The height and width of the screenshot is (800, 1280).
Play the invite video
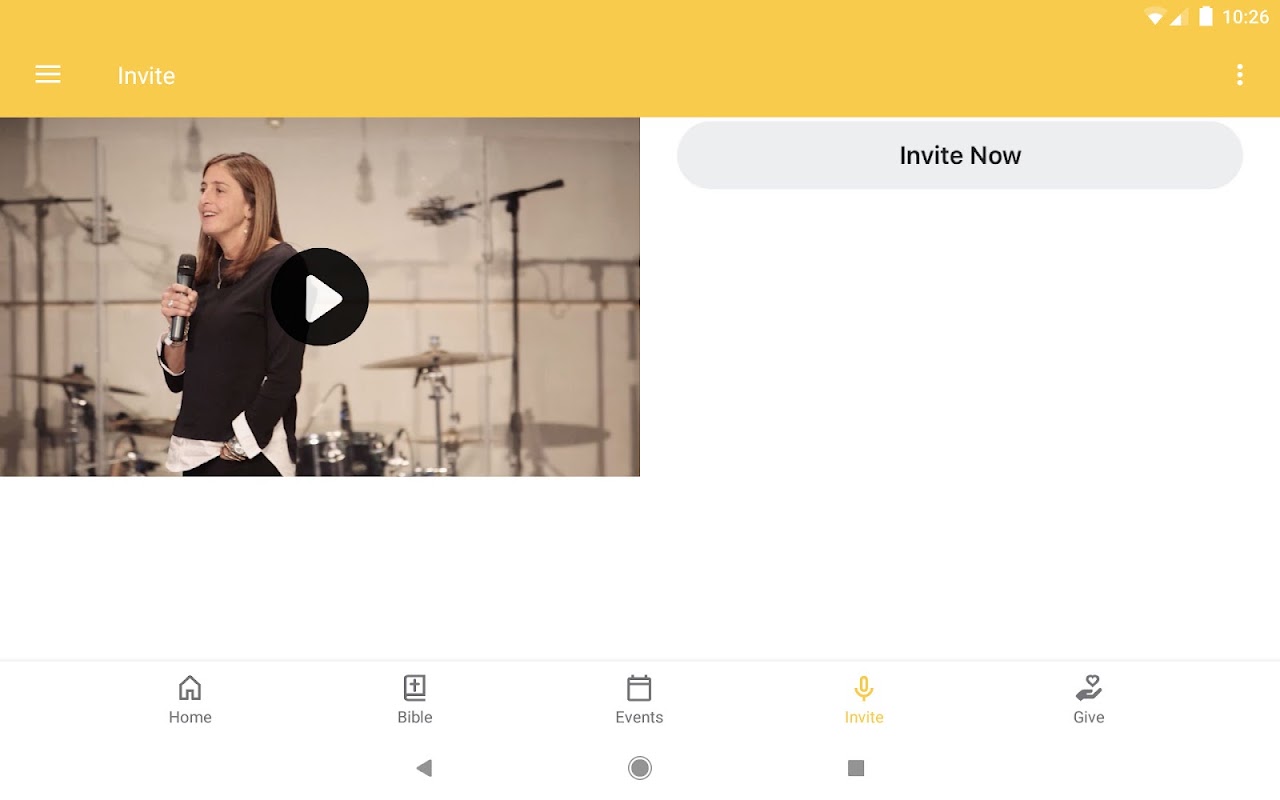(x=320, y=297)
